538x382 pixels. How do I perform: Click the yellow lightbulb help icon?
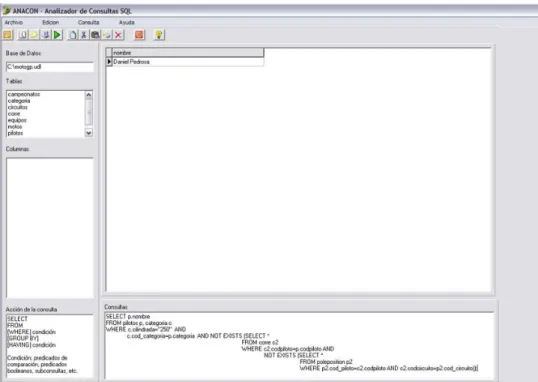[159, 35]
